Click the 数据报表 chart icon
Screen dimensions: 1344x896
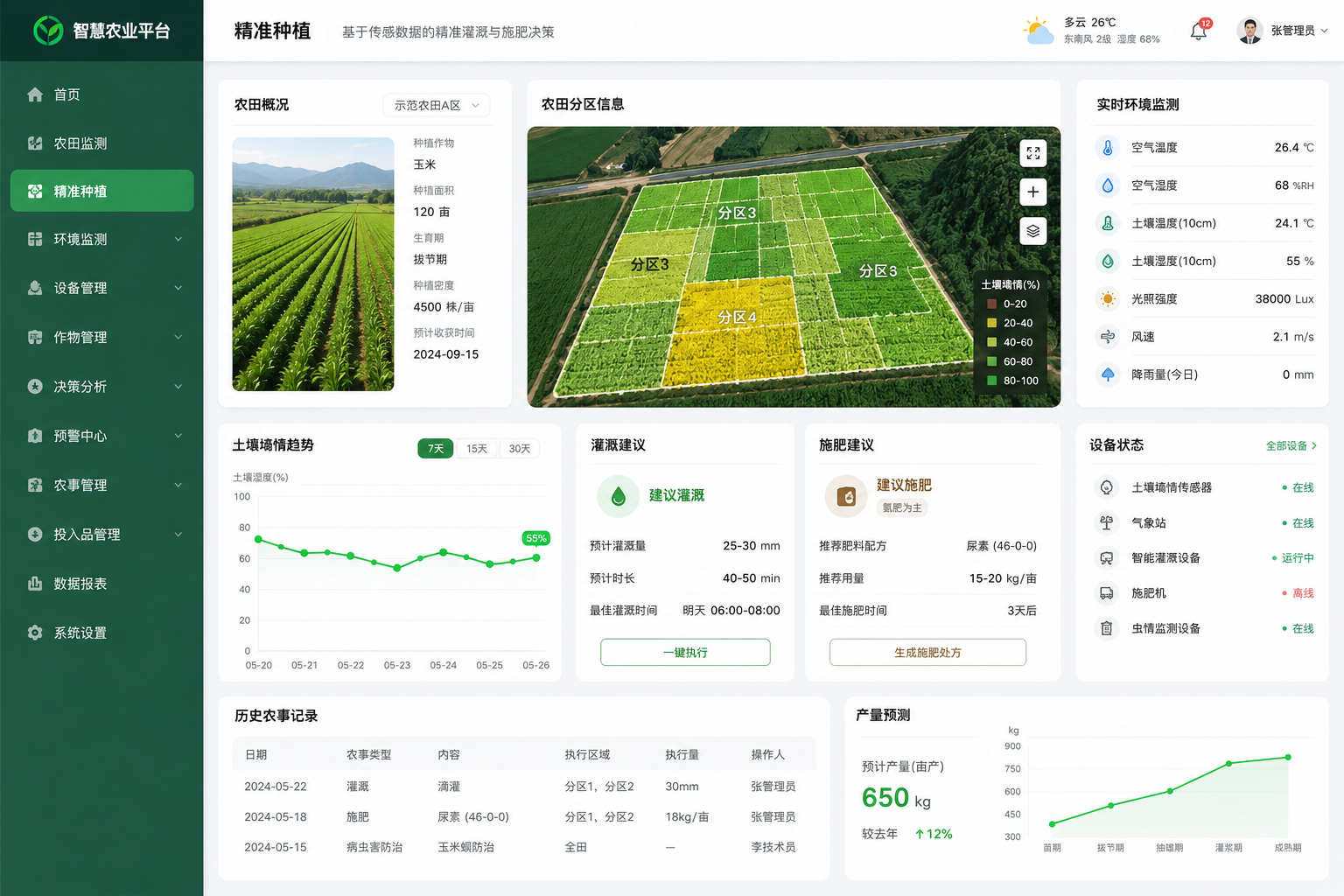coord(35,584)
